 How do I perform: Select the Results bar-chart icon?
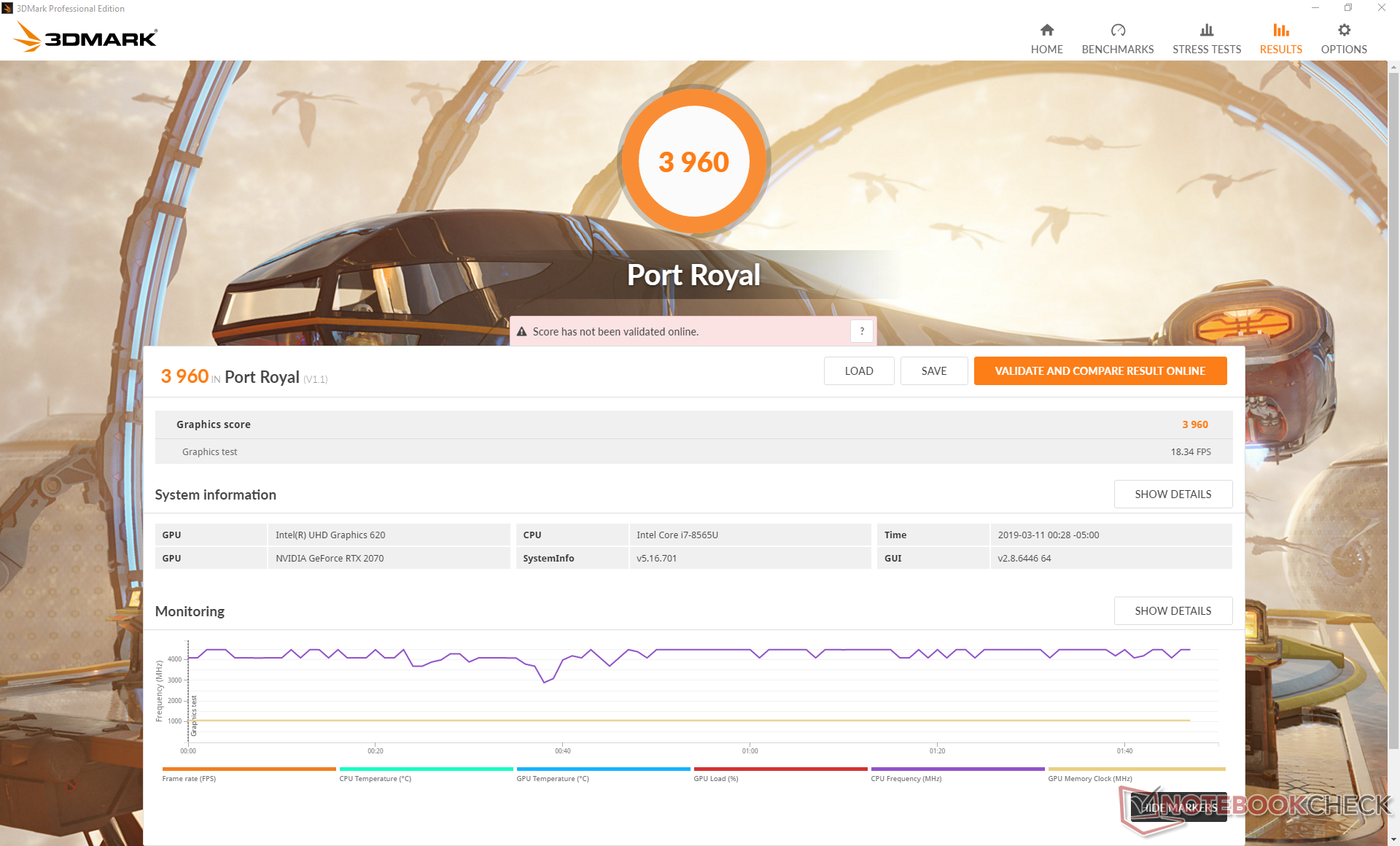point(1280,30)
